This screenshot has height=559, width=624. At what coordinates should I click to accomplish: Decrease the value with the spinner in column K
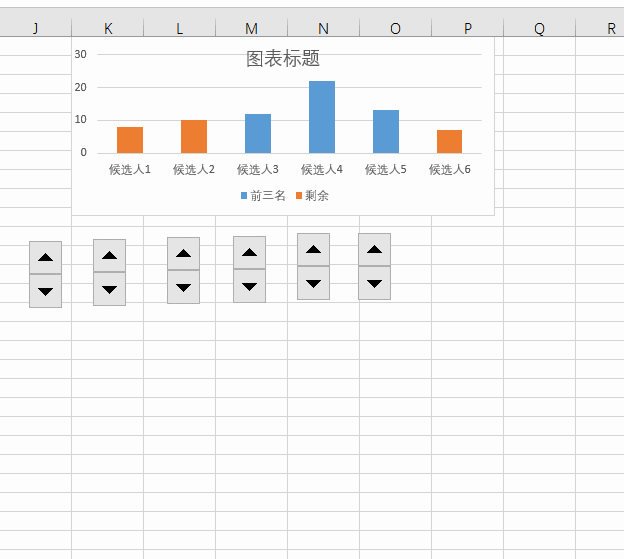[109, 289]
